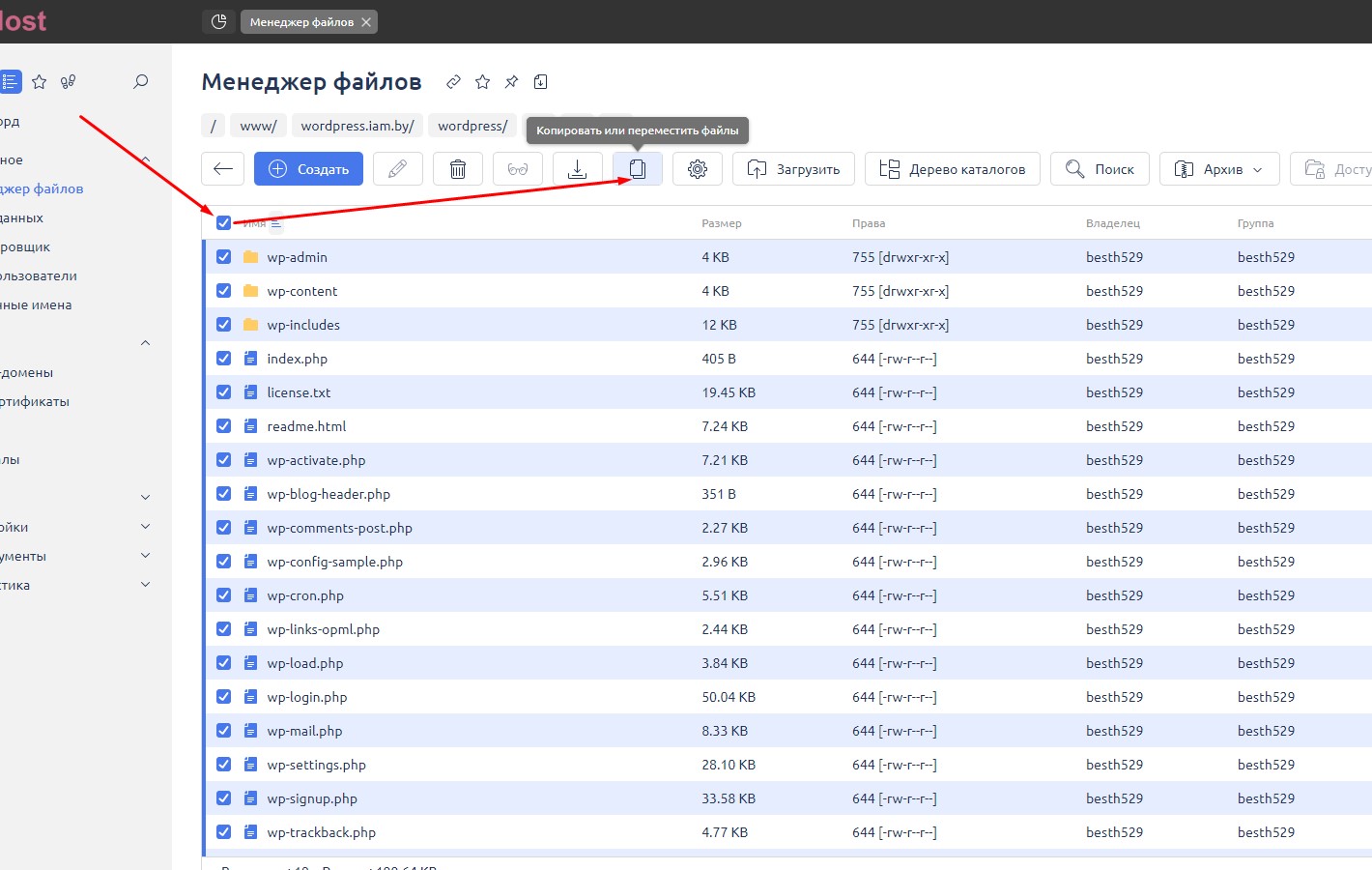Click the pencil edit icon
The width and height of the screenshot is (1372, 870).
coord(397,169)
